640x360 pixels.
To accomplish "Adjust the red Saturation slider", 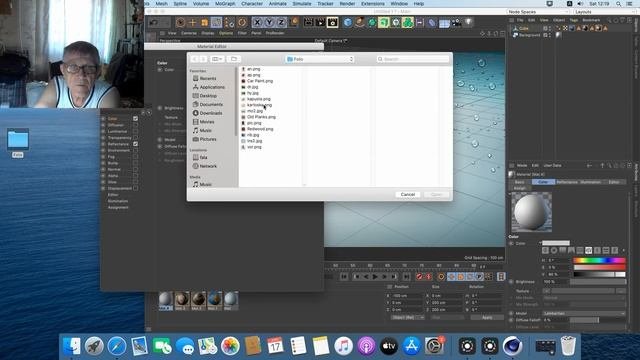I will click(599, 267).
